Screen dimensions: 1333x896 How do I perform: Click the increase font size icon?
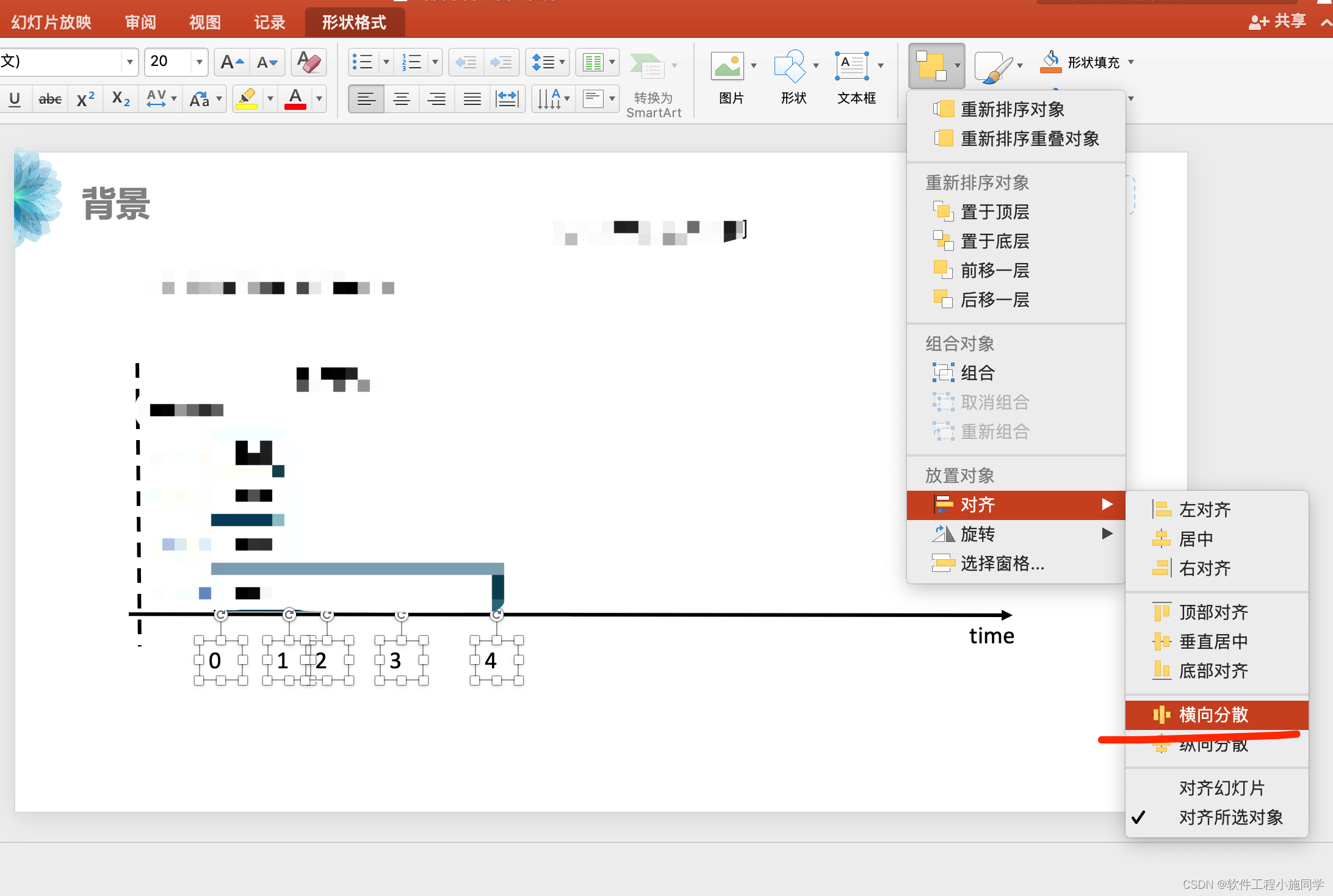(x=232, y=62)
